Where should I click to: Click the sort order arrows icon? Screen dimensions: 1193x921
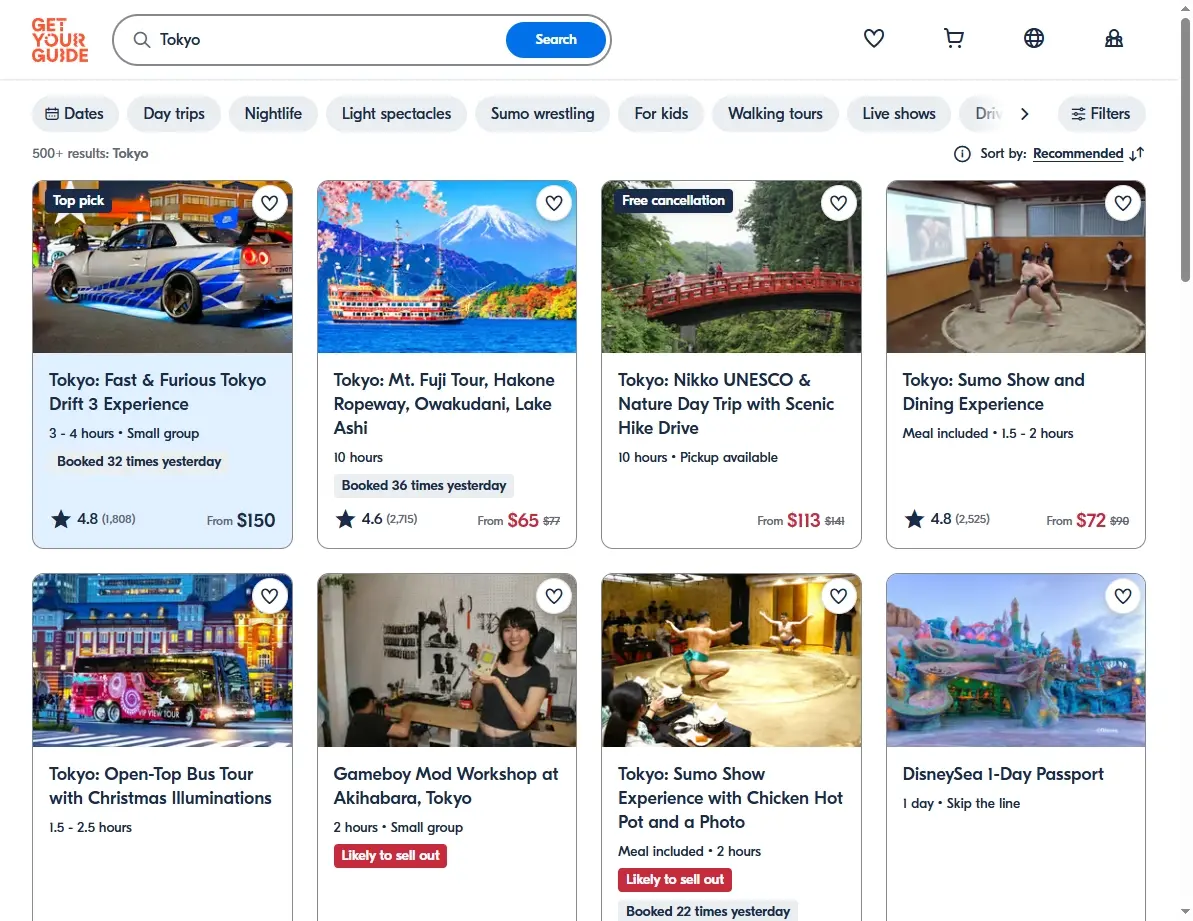click(x=1137, y=154)
